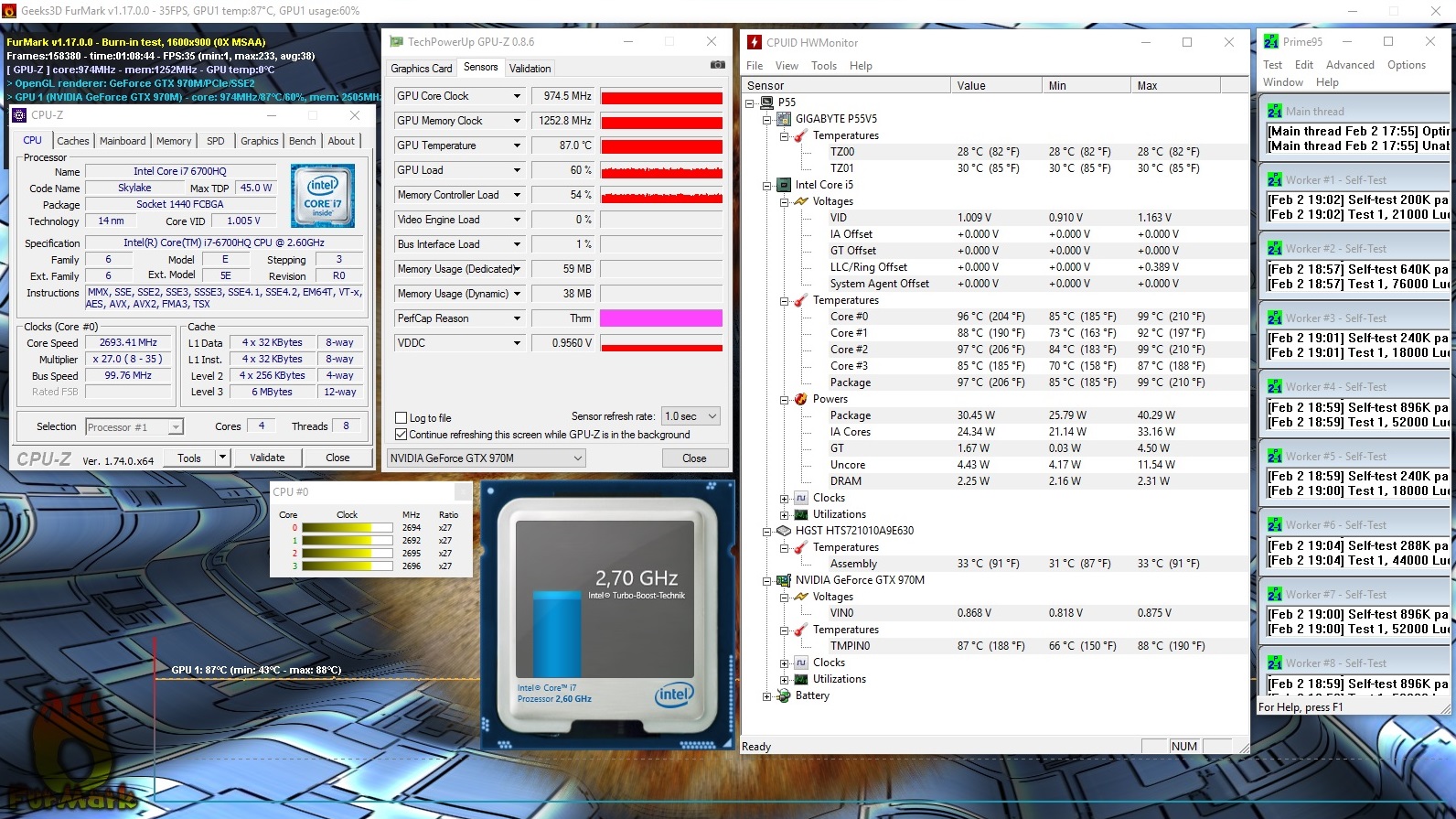This screenshot has height=819, width=1456.
Task: Open the PerfCap Reason sensor dropdown
Action: 517,318
